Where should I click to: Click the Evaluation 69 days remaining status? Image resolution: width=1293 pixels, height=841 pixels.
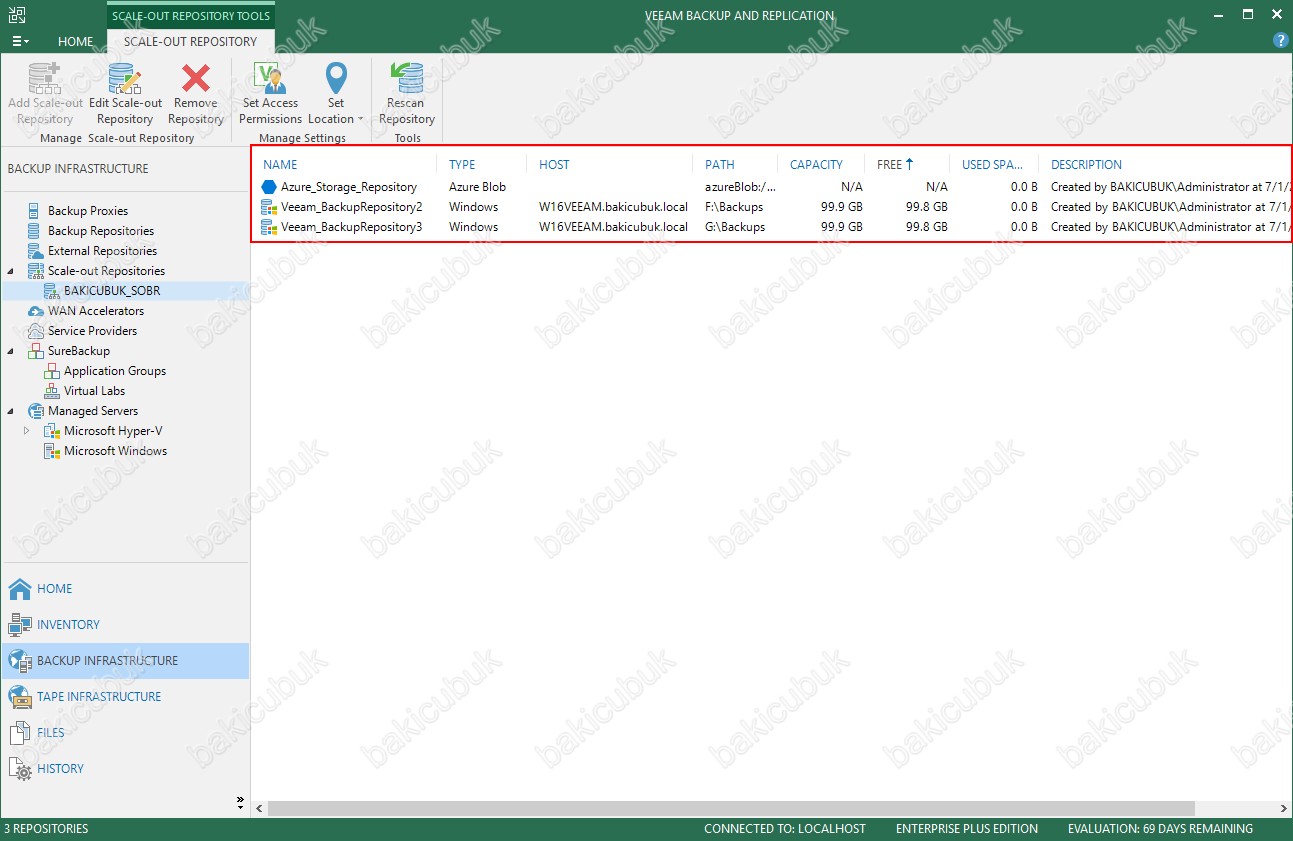[x=1160, y=829]
